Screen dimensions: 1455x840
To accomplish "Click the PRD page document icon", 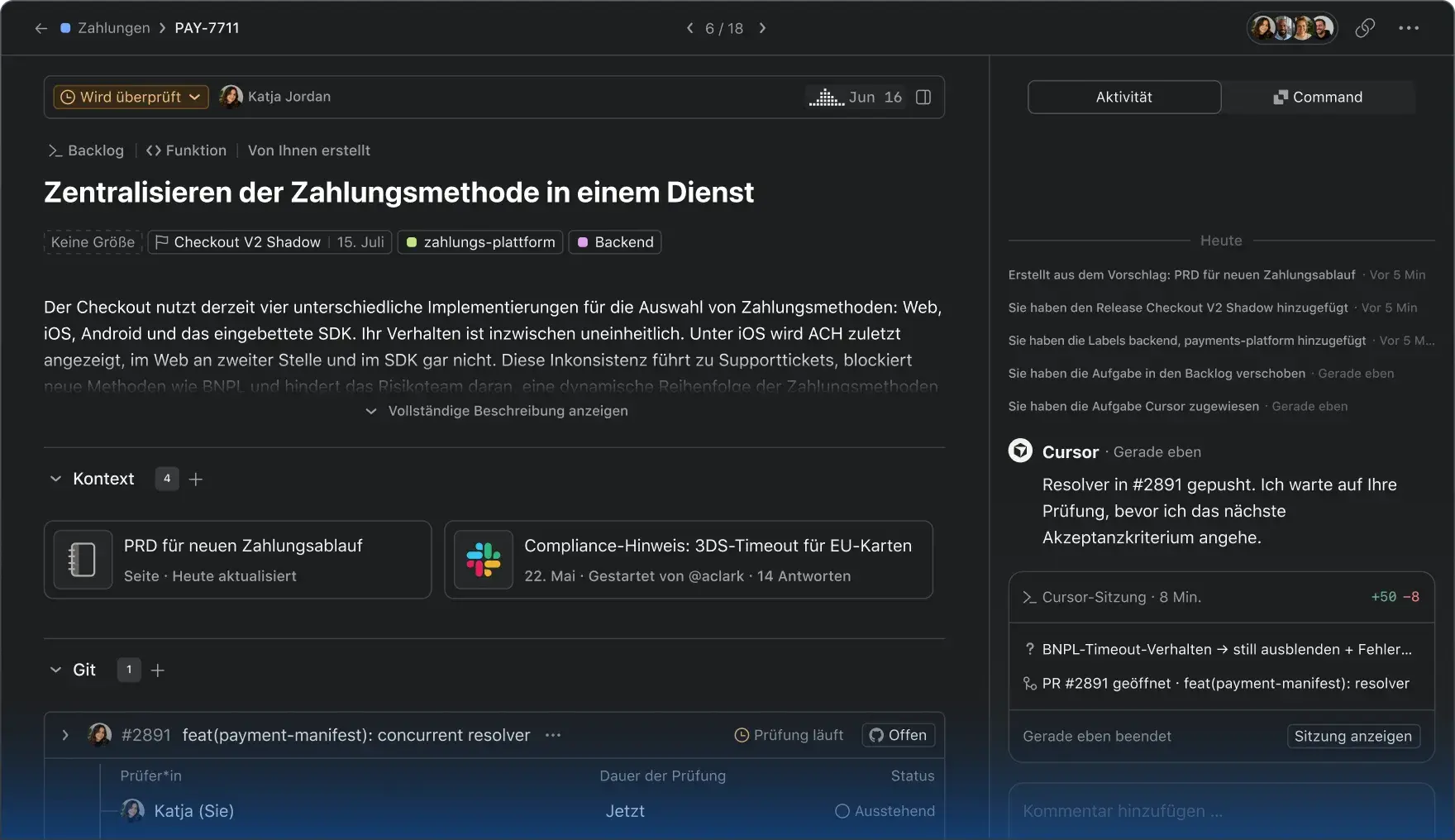I will 83,560.
